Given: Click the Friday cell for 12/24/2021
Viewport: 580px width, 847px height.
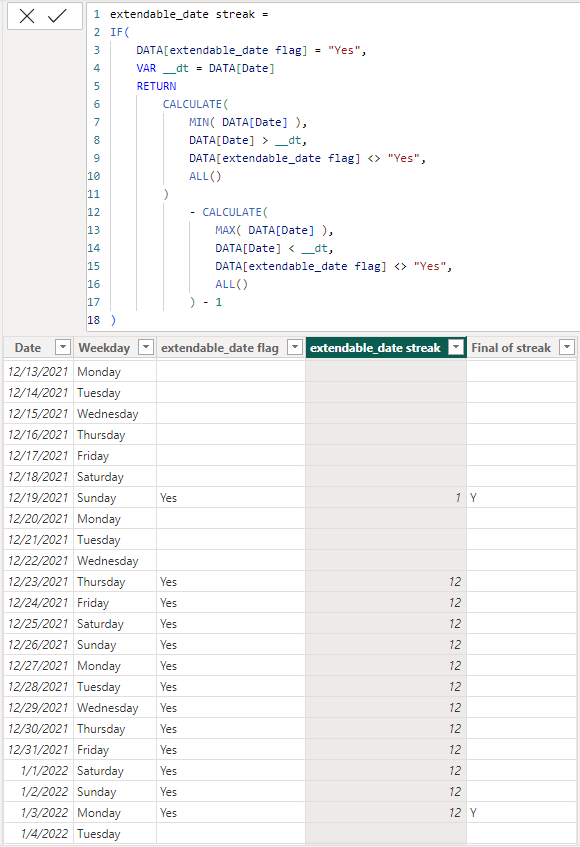Looking at the screenshot, I should coord(114,603).
